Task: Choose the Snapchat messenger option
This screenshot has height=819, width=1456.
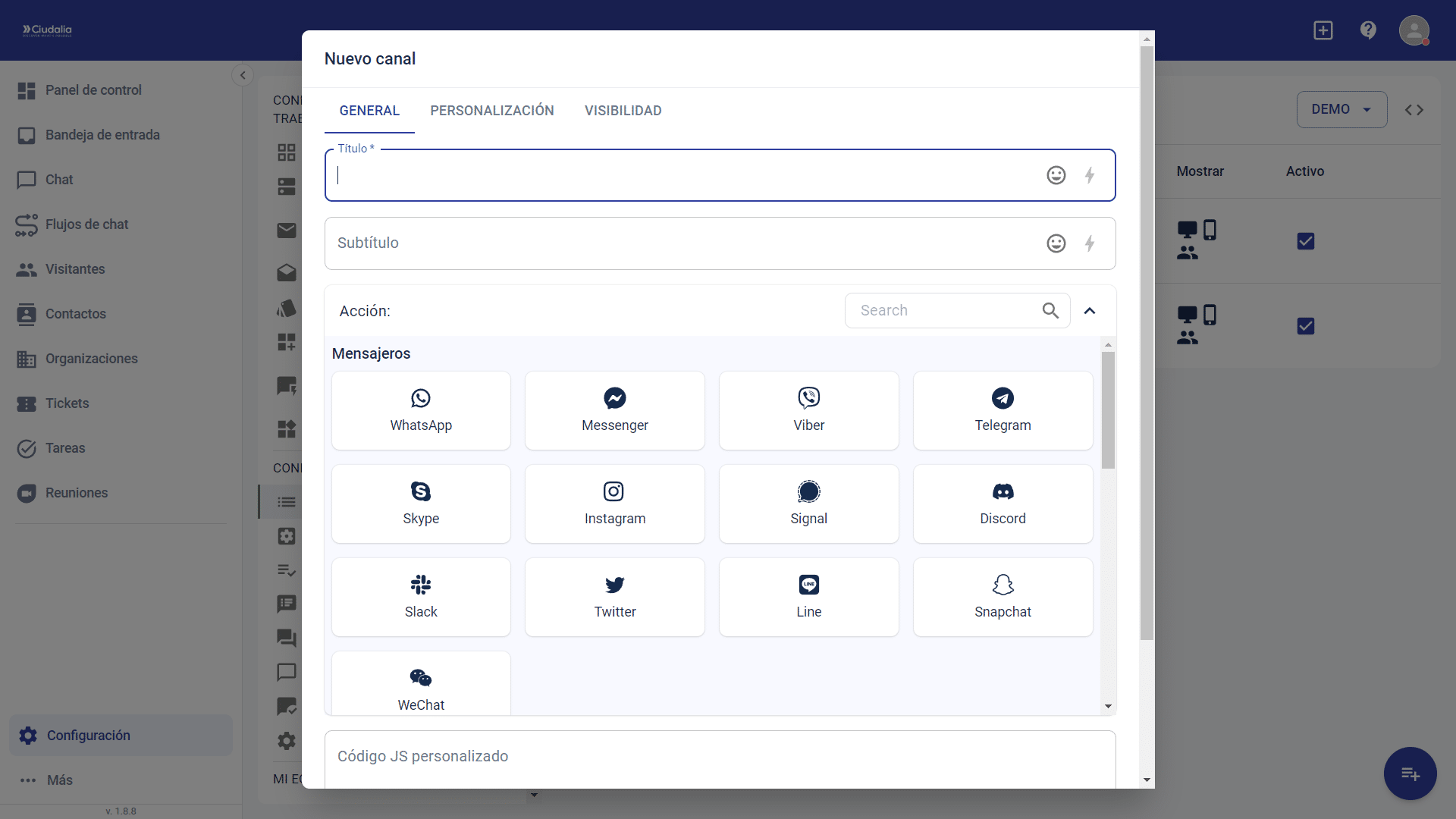Action: 1003,597
